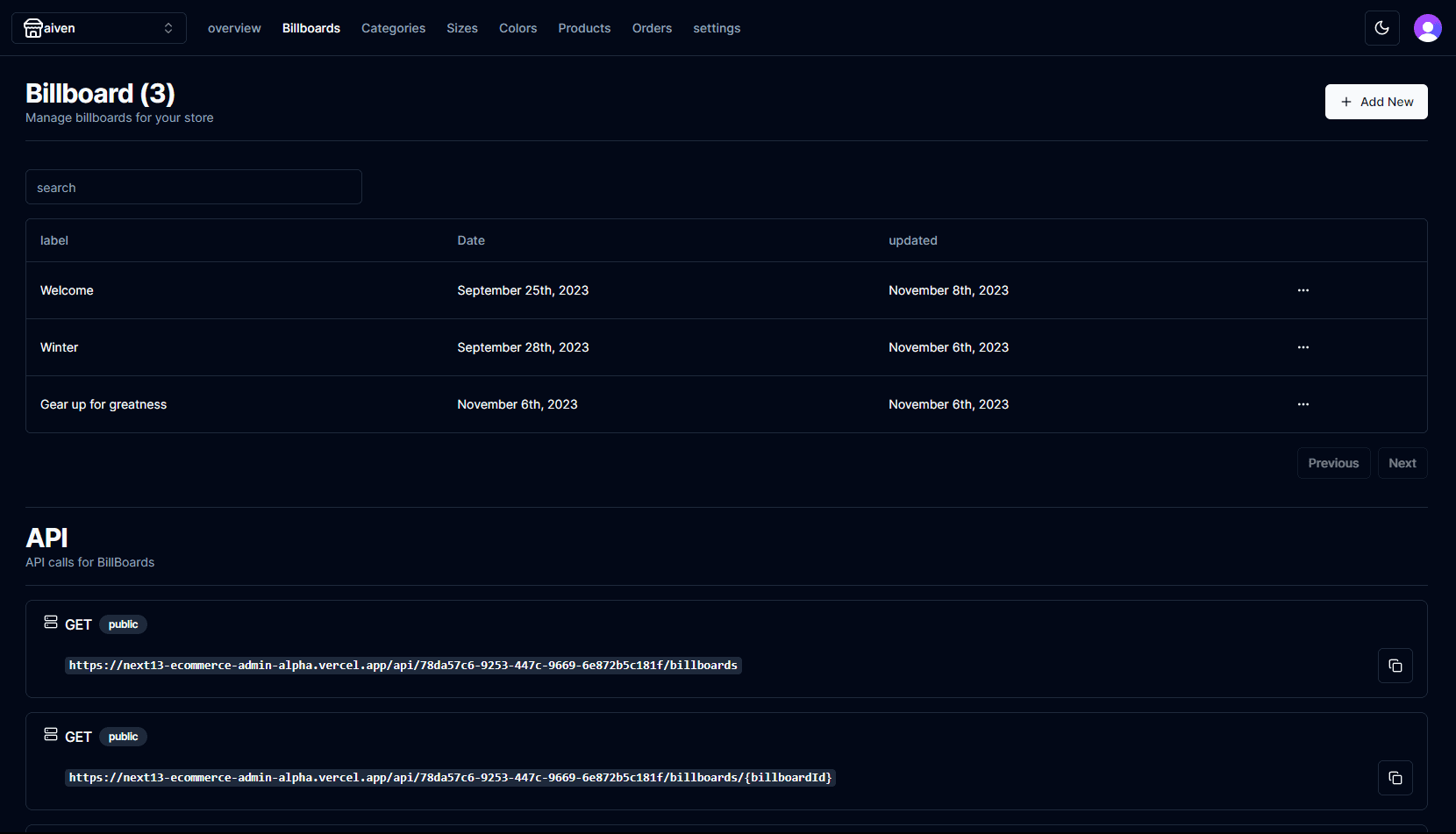View the Orders page

(652, 28)
